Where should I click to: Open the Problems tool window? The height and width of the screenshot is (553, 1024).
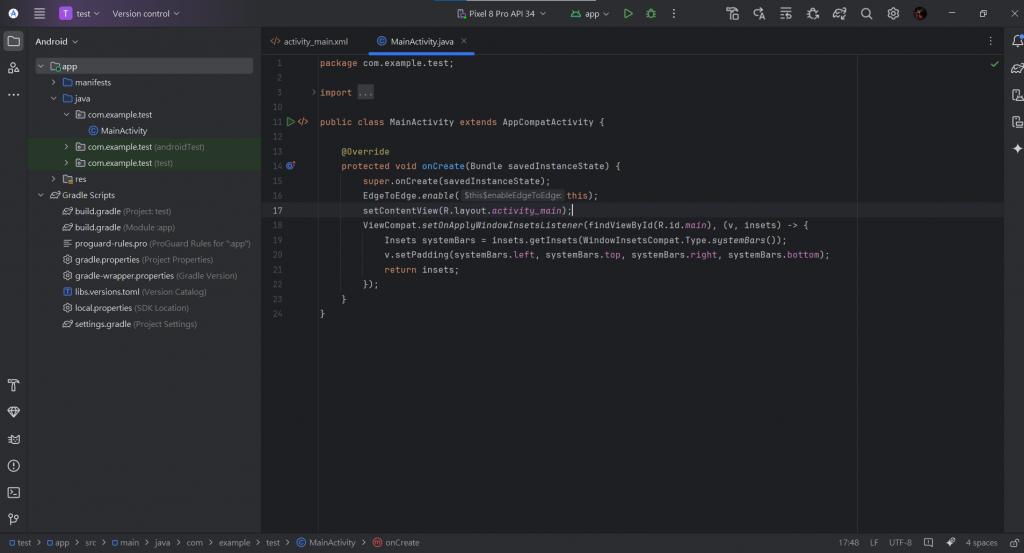pos(14,466)
